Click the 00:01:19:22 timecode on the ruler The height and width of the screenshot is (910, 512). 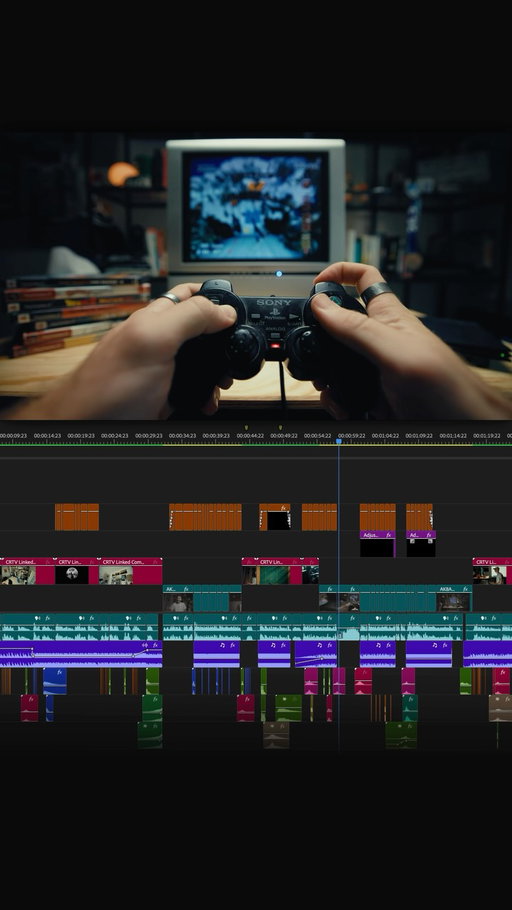(486, 435)
